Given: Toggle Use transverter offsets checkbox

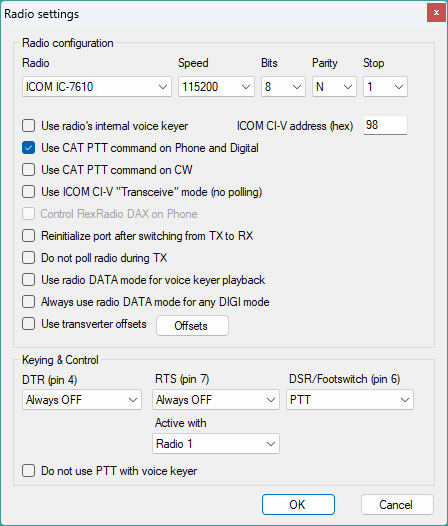Looking at the screenshot, I should click(x=29, y=324).
